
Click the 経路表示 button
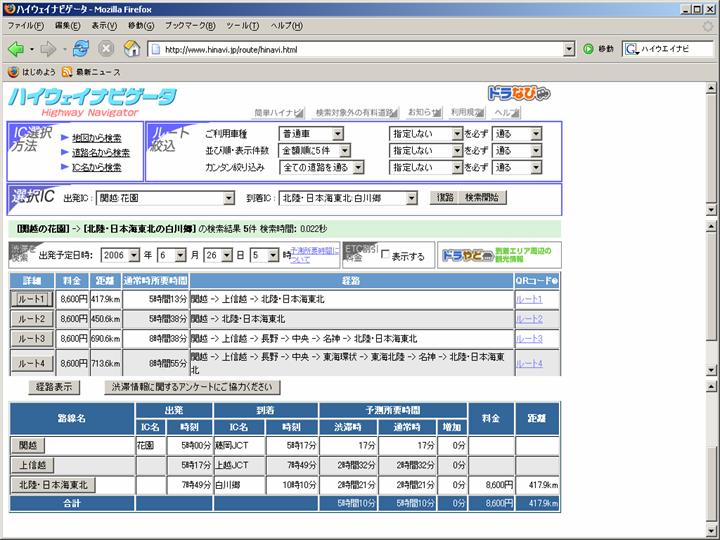[x=54, y=387]
